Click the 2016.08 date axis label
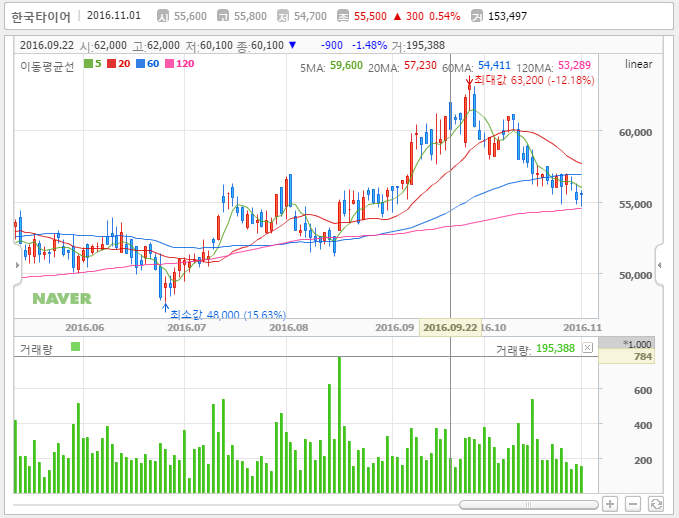Viewport: 679px width, 518px height. tap(289, 327)
